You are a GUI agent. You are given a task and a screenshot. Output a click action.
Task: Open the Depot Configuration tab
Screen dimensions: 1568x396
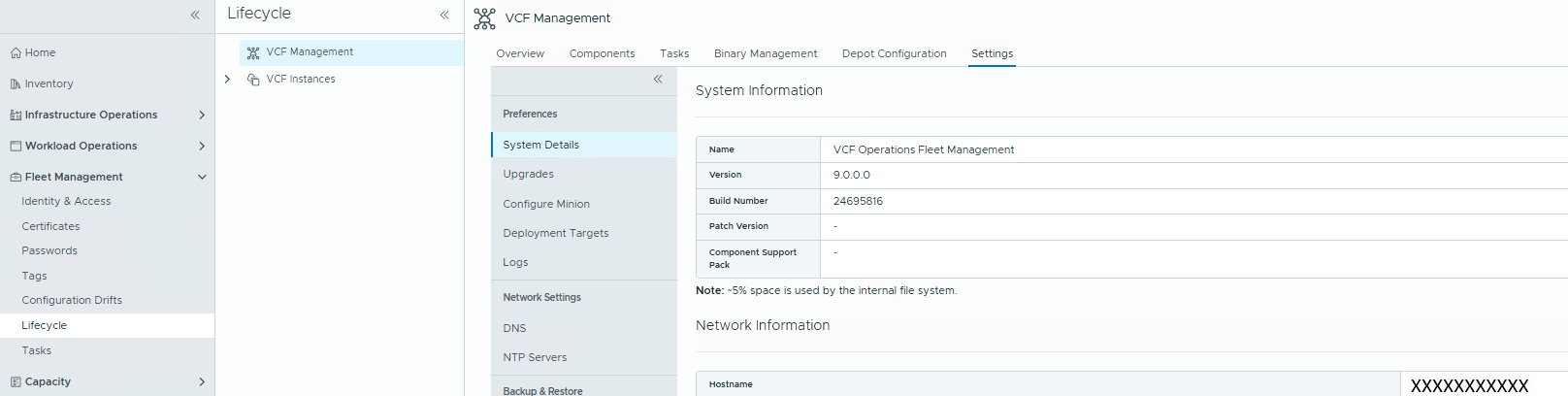click(x=894, y=54)
